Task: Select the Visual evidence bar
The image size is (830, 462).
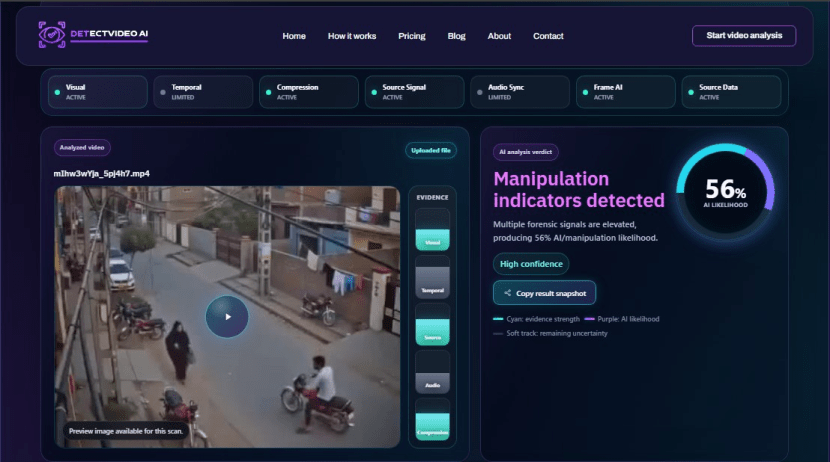Action: 432,229
